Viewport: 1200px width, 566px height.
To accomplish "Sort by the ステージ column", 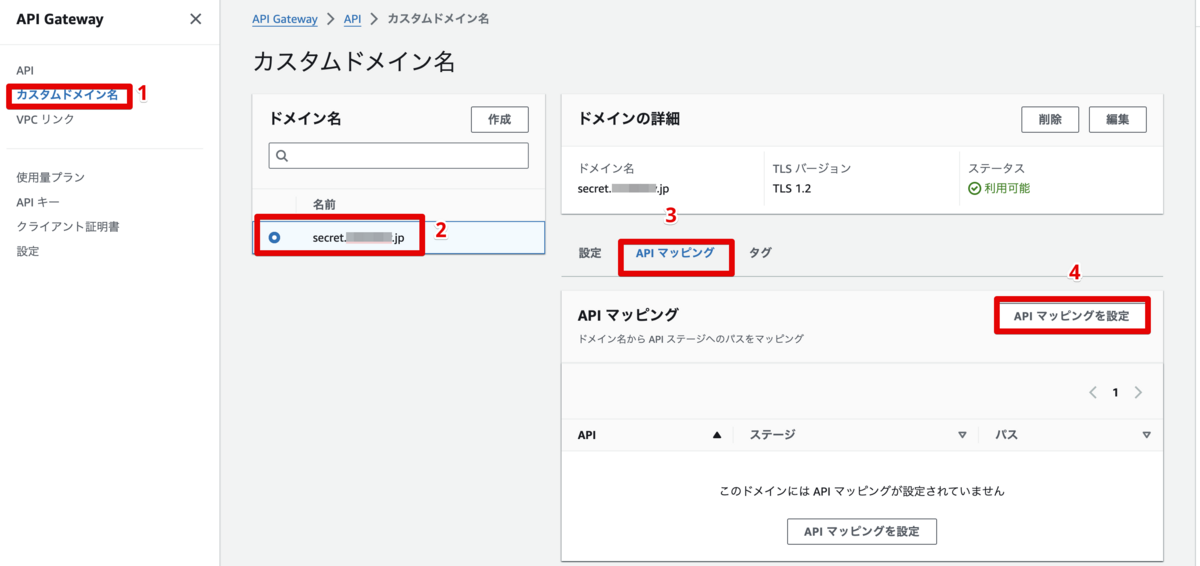I will [962, 435].
